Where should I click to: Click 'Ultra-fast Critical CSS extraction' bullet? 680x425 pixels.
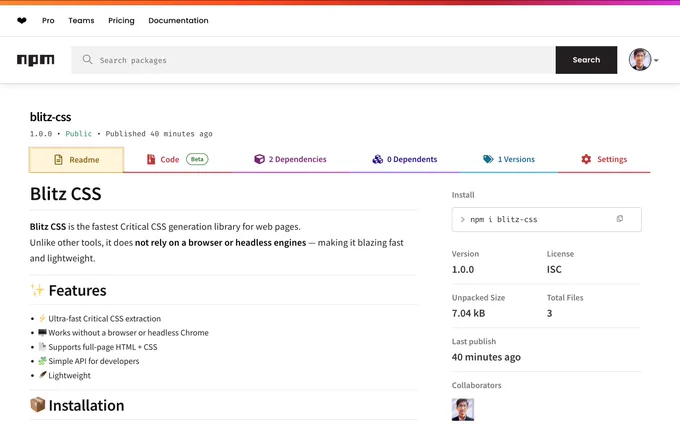coord(104,318)
